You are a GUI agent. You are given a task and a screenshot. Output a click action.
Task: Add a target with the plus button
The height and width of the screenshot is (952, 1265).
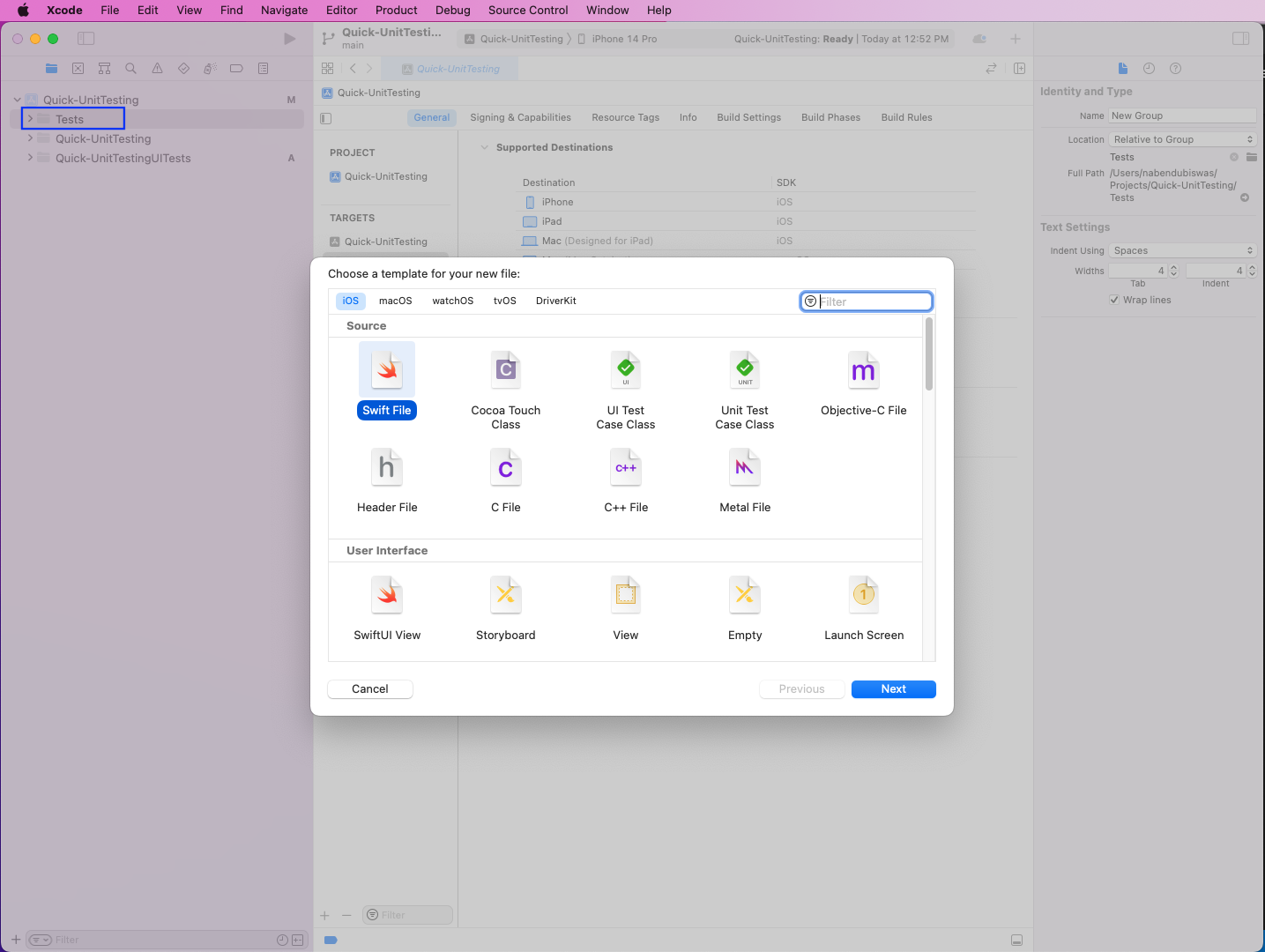[x=324, y=915]
